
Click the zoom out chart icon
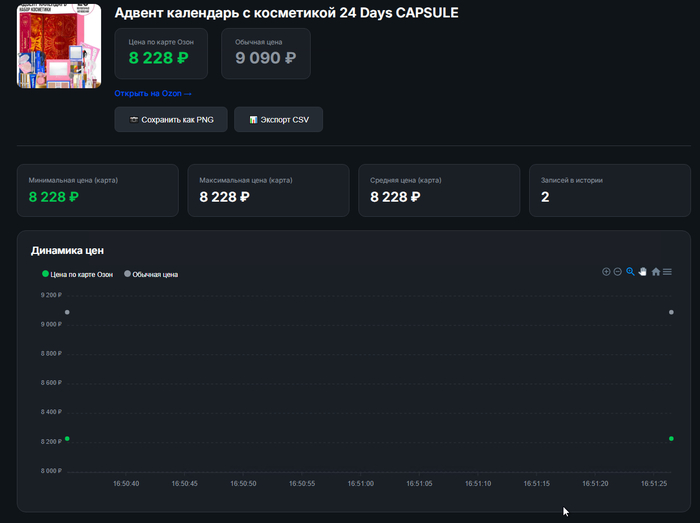tap(618, 272)
